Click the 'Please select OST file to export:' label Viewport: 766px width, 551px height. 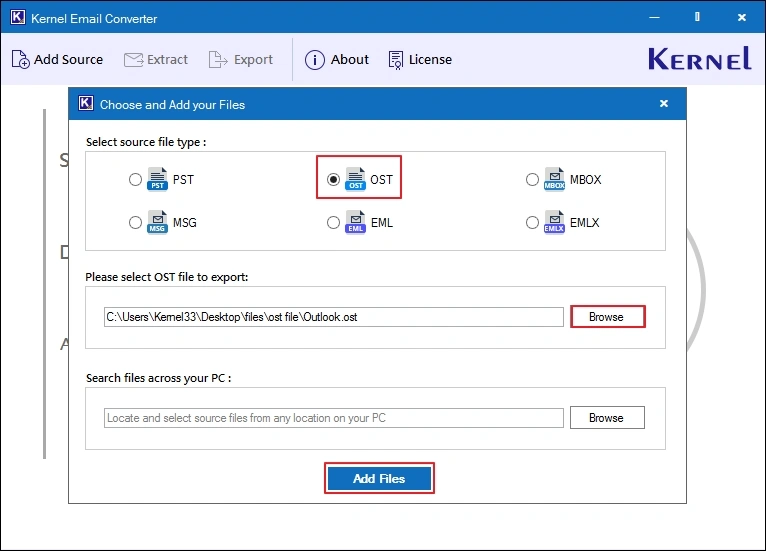coord(167,277)
